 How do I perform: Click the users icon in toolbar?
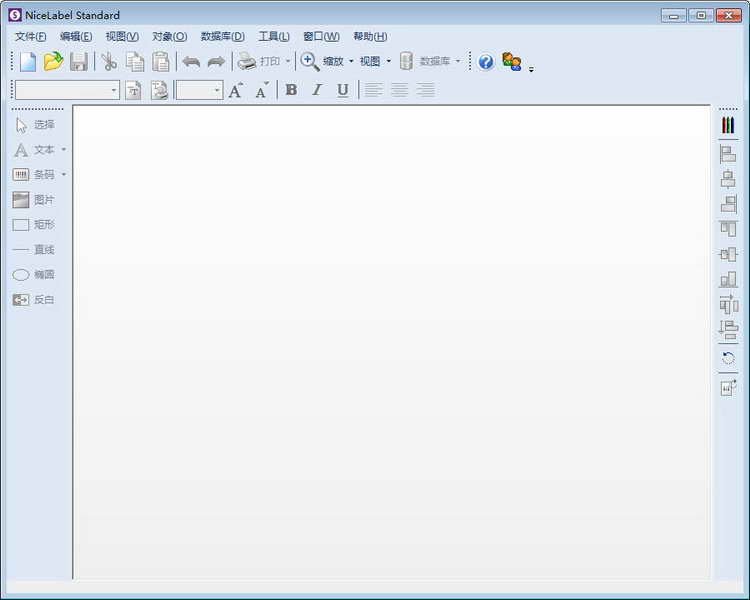point(512,62)
